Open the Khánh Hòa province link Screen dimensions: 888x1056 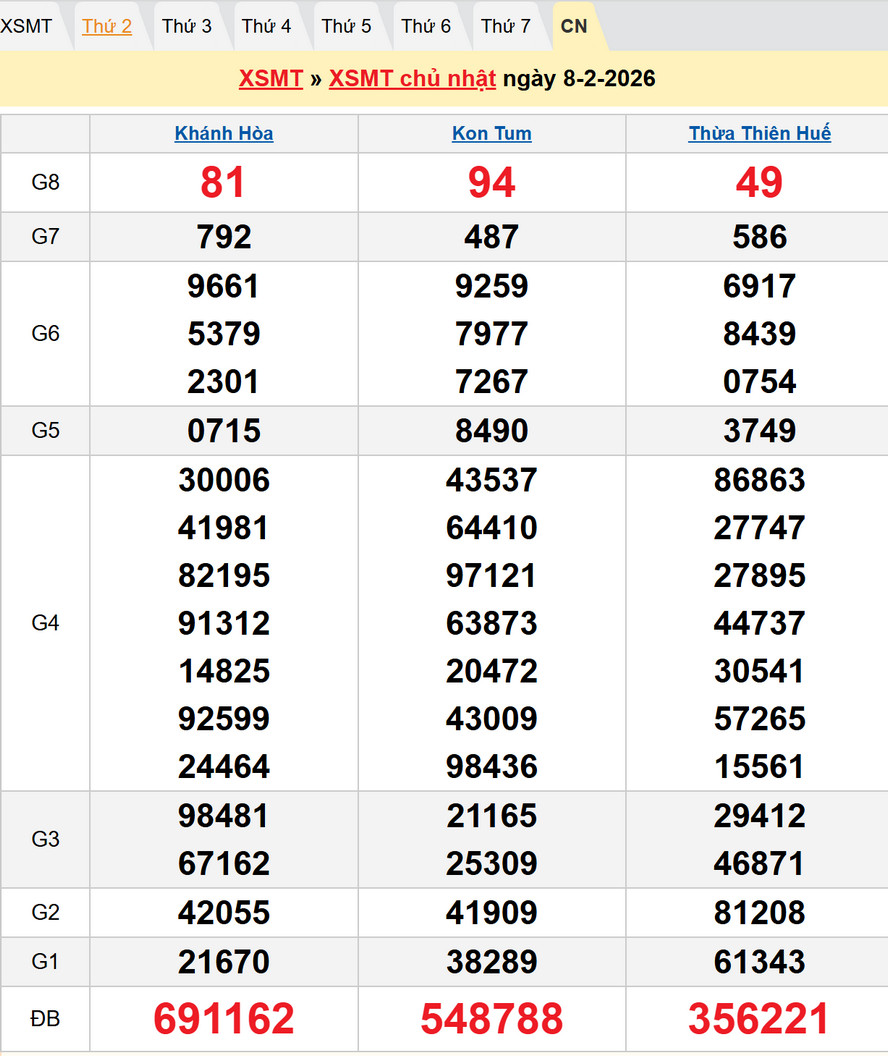(x=224, y=133)
